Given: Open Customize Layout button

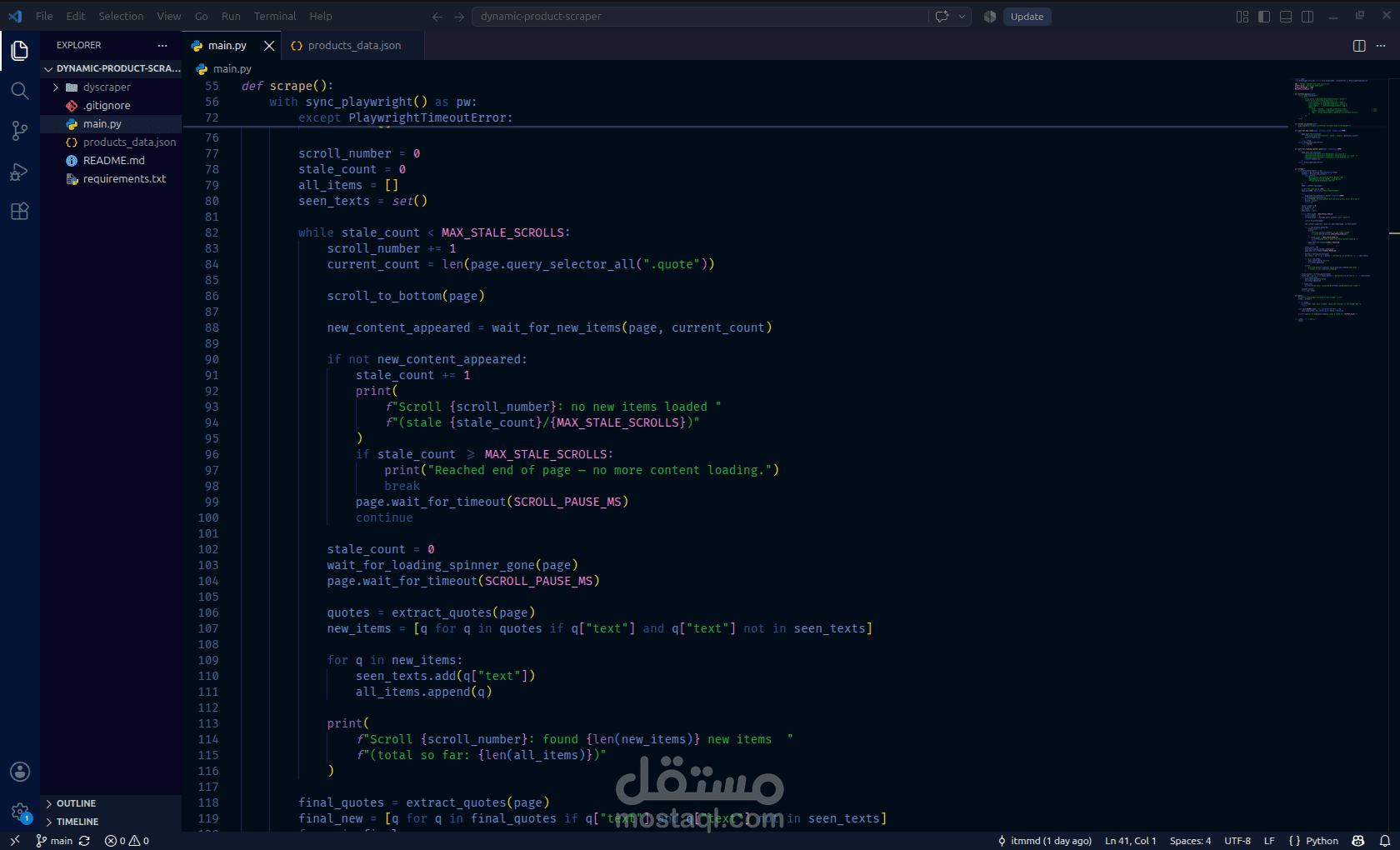Looking at the screenshot, I should pyautogui.click(x=1242, y=17).
